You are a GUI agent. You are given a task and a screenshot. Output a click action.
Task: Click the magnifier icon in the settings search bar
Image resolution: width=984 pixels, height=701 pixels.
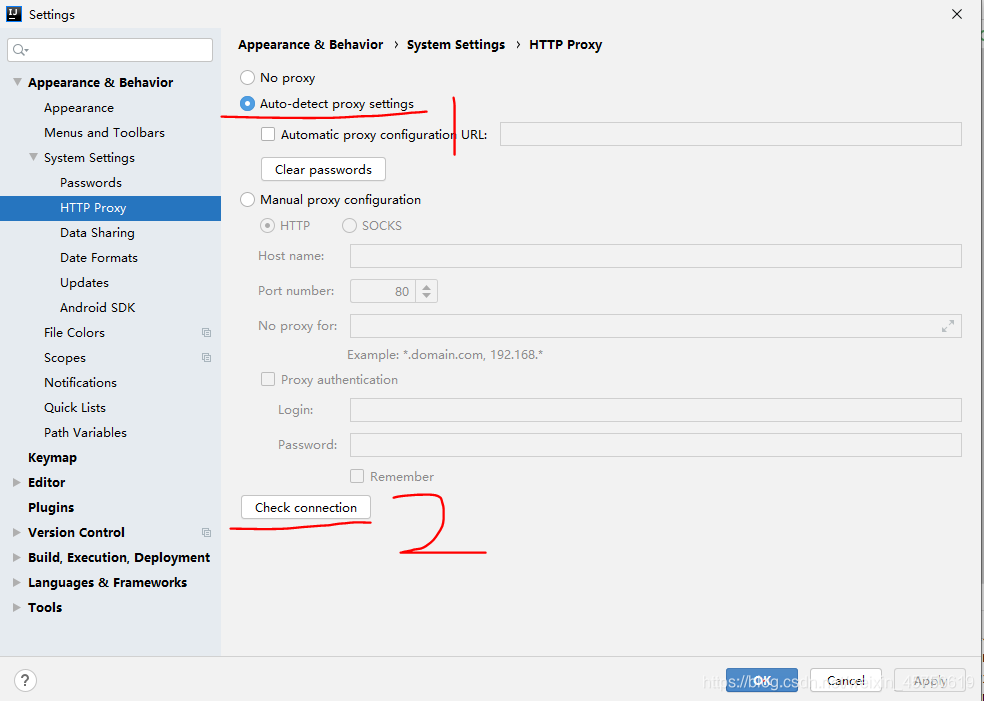pos(19,49)
